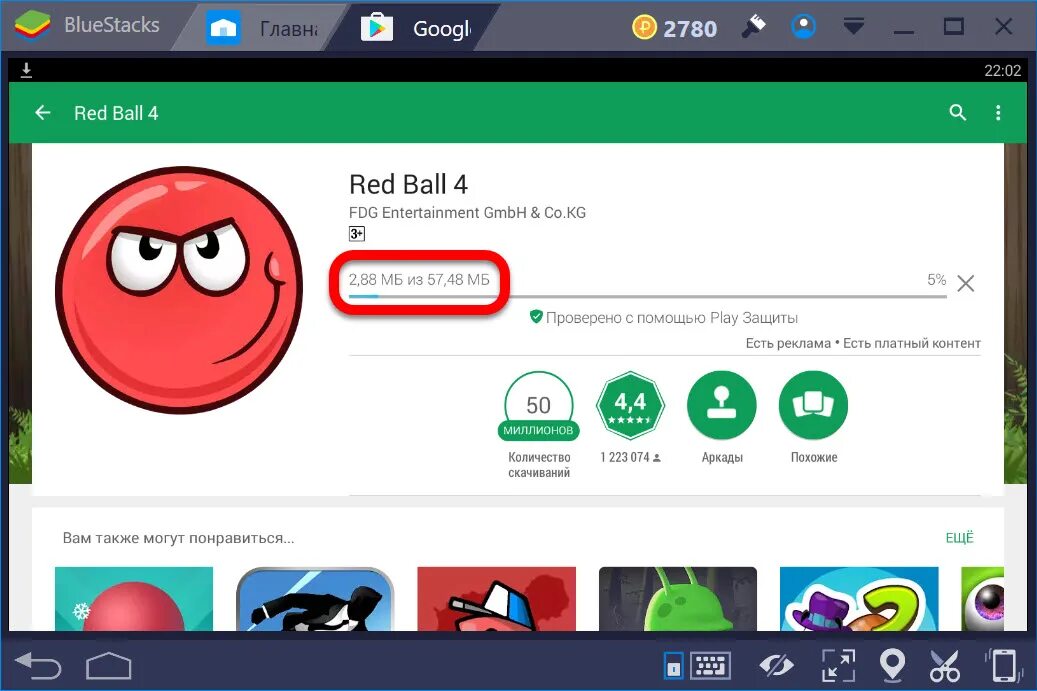Cancel the Red Ball 4 download

(966, 284)
